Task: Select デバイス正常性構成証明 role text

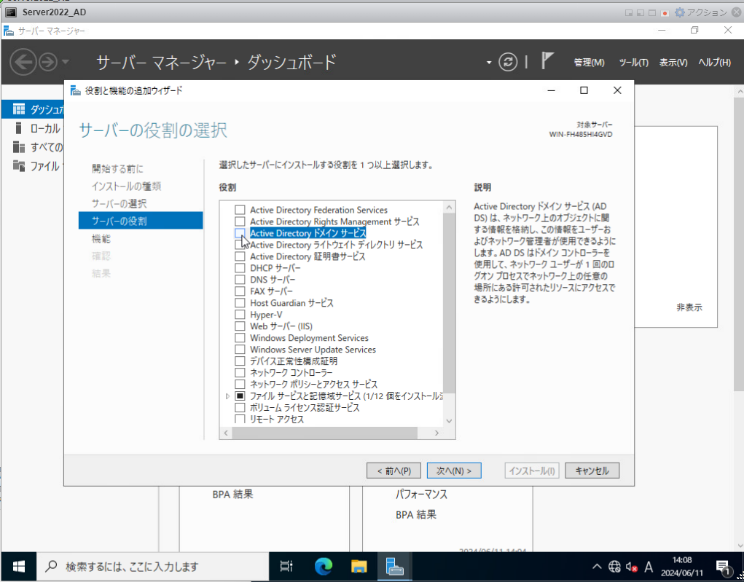Action: click(294, 361)
